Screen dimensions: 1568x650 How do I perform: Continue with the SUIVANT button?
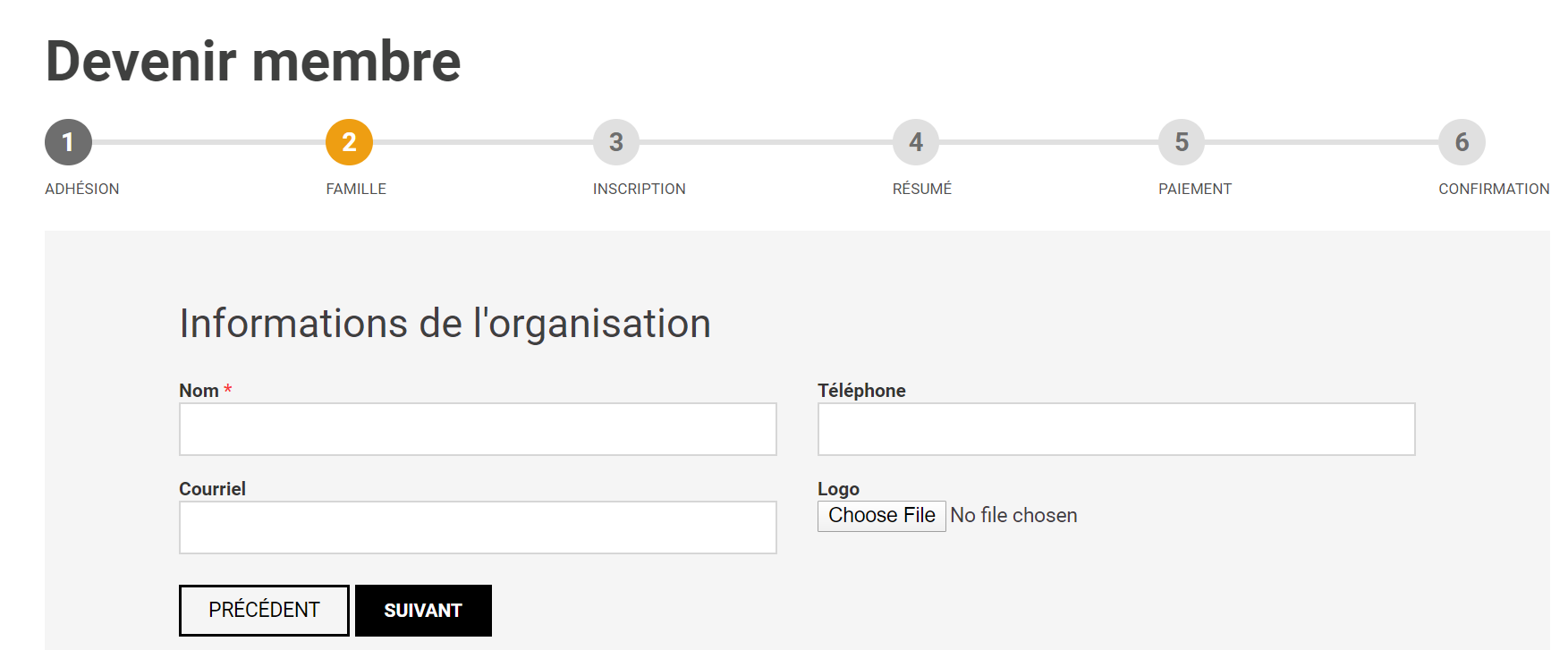(423, 611)
